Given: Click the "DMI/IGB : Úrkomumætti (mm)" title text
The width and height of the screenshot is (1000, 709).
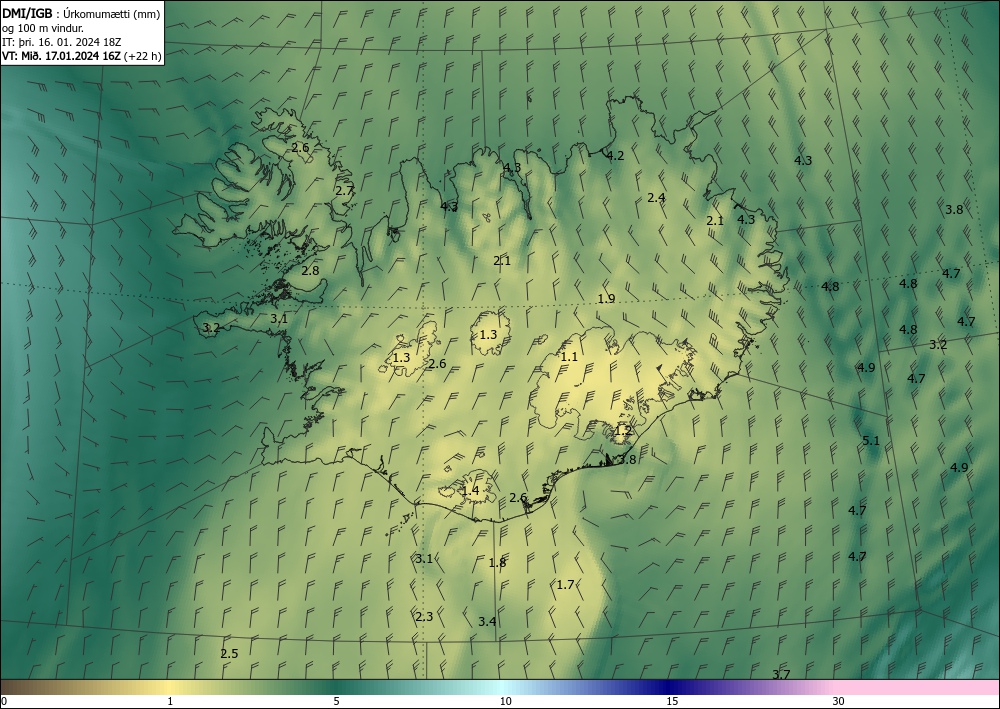Looking at the screenshot, I should click(82, 14).
